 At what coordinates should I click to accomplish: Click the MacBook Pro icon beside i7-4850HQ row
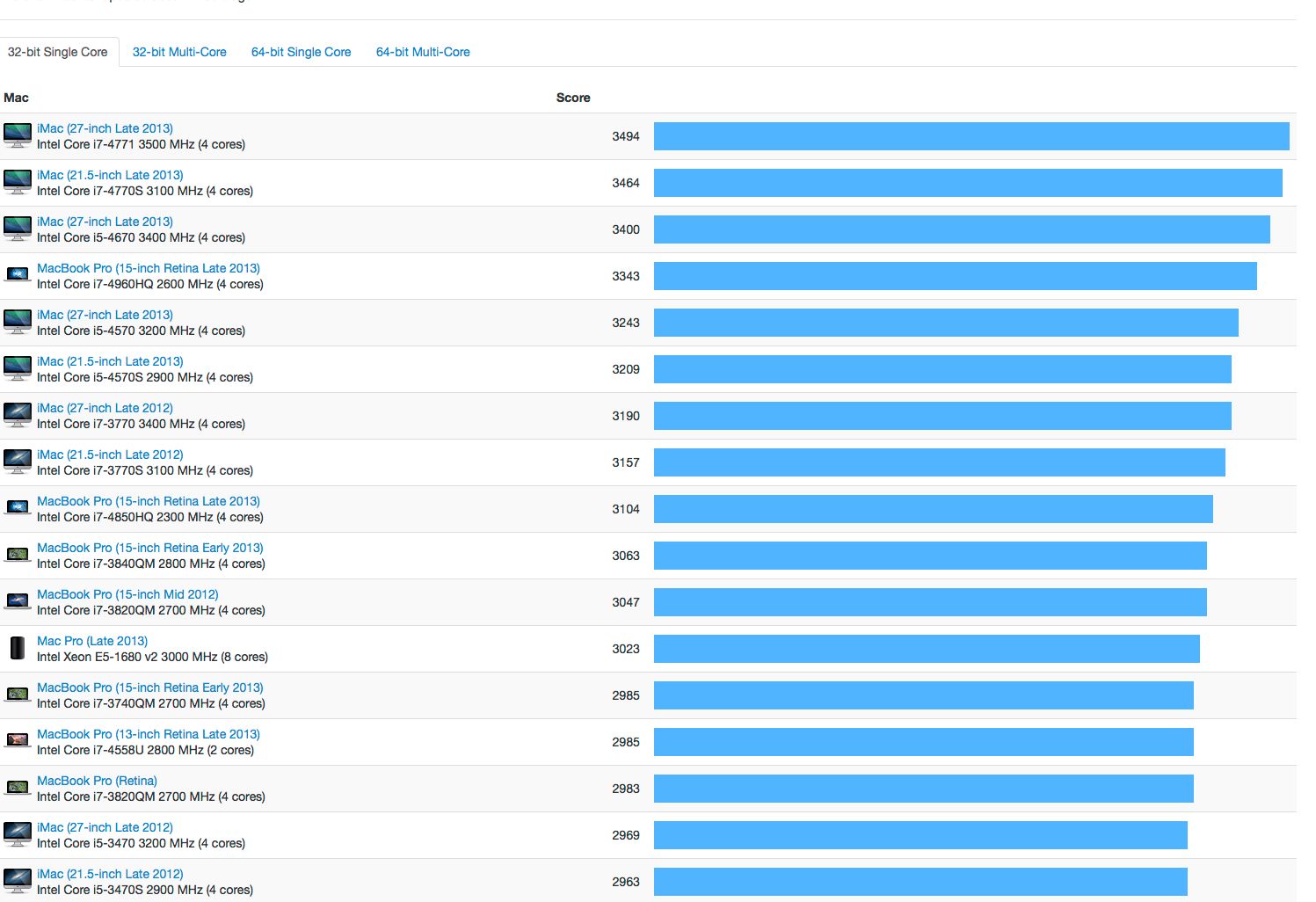tap(18, 508)
